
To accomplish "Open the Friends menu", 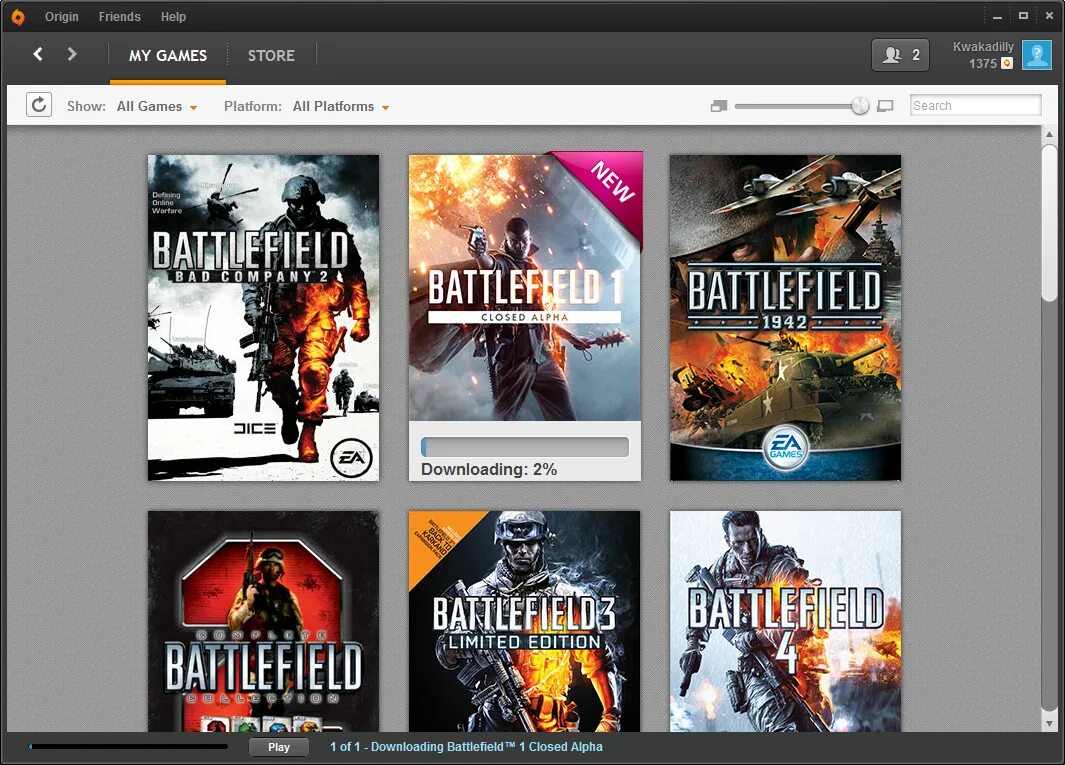I will (x=119, y=16).
